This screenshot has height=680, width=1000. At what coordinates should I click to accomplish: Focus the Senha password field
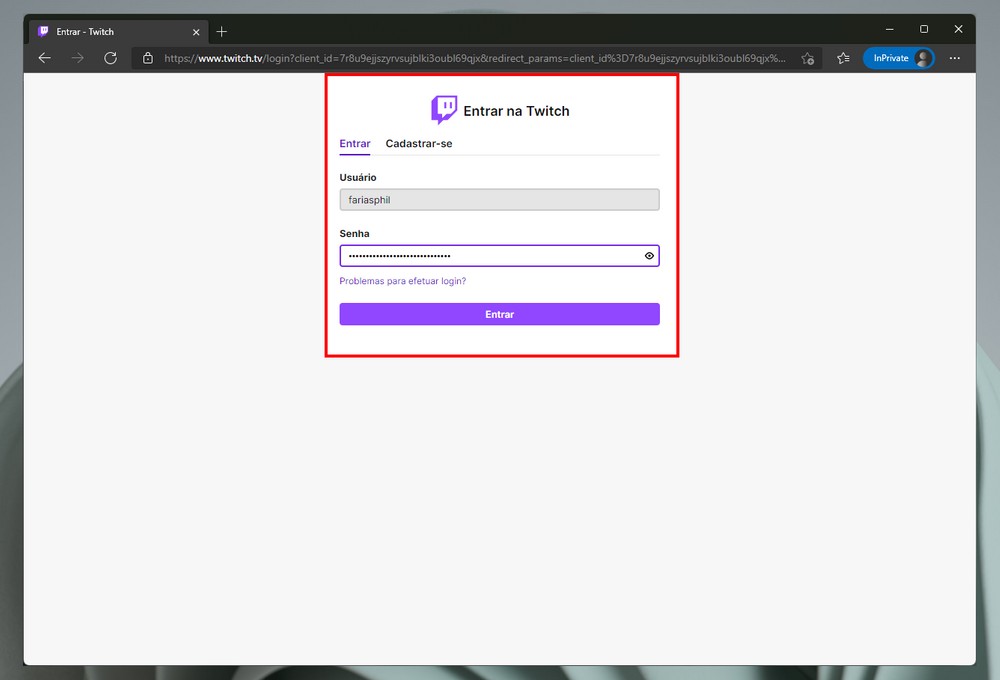[490, 256]
